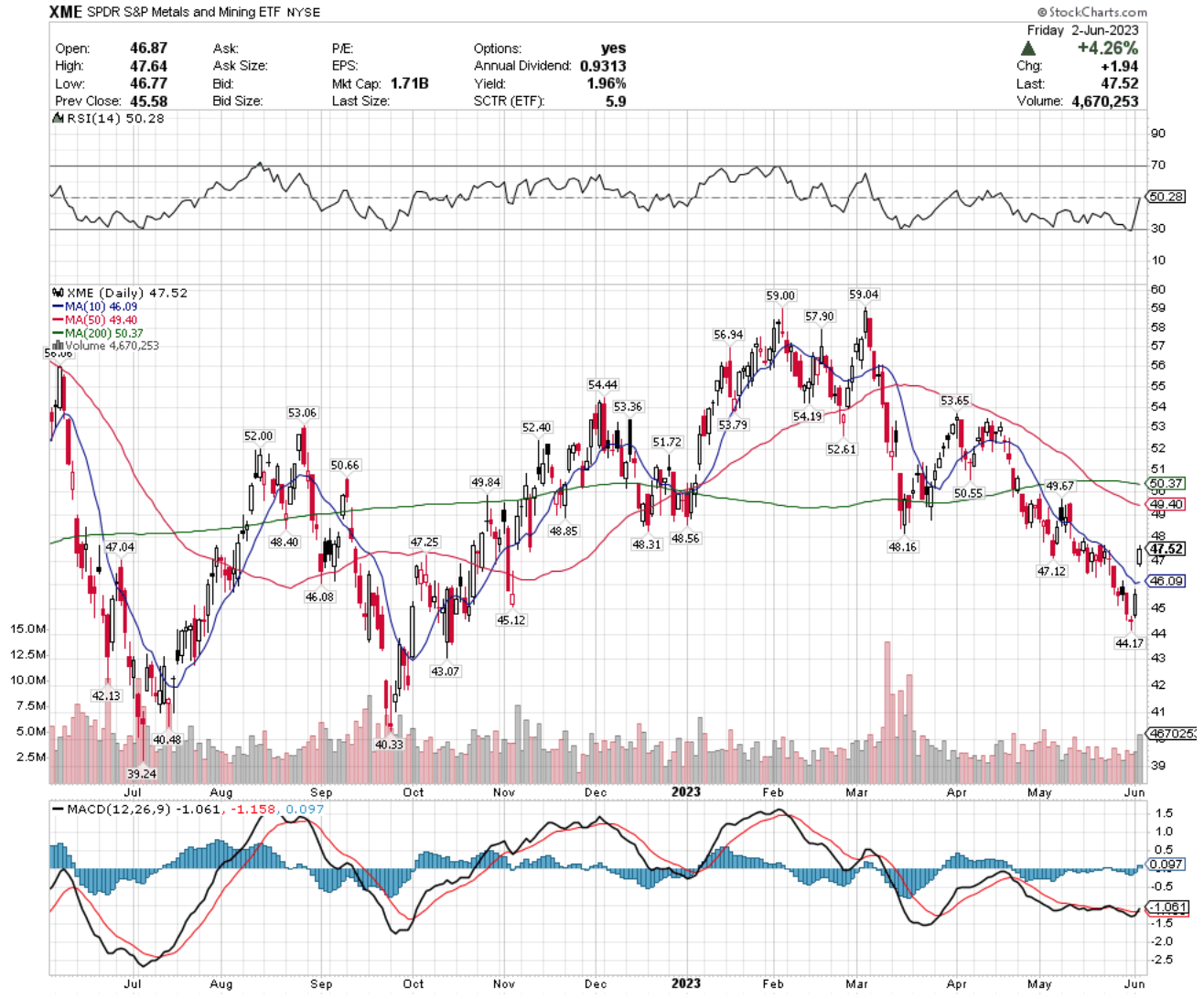Click the +4.26% percent change

(x=1108, y=48)
